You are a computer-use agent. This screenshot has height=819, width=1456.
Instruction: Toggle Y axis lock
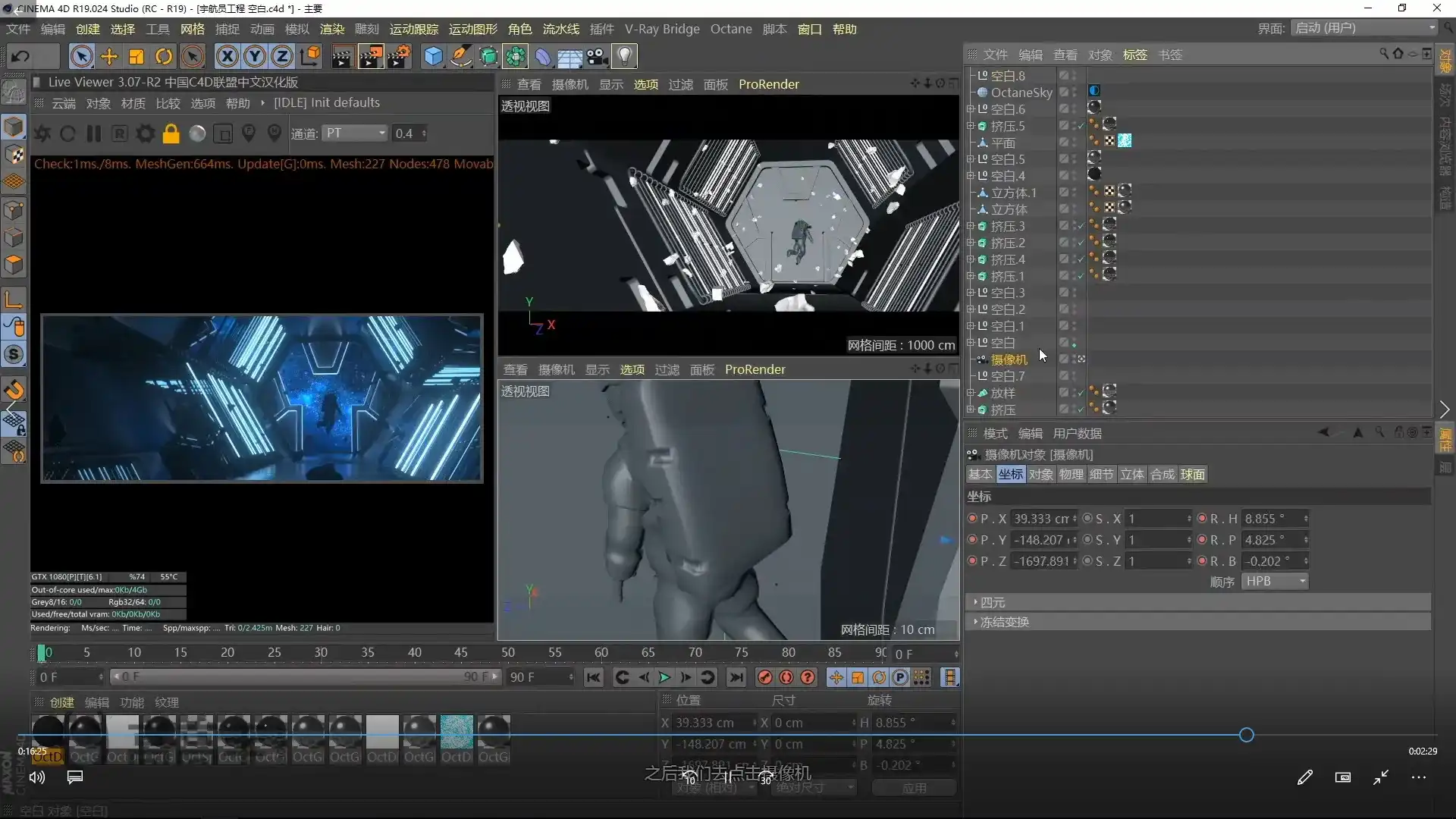[255, 56]
